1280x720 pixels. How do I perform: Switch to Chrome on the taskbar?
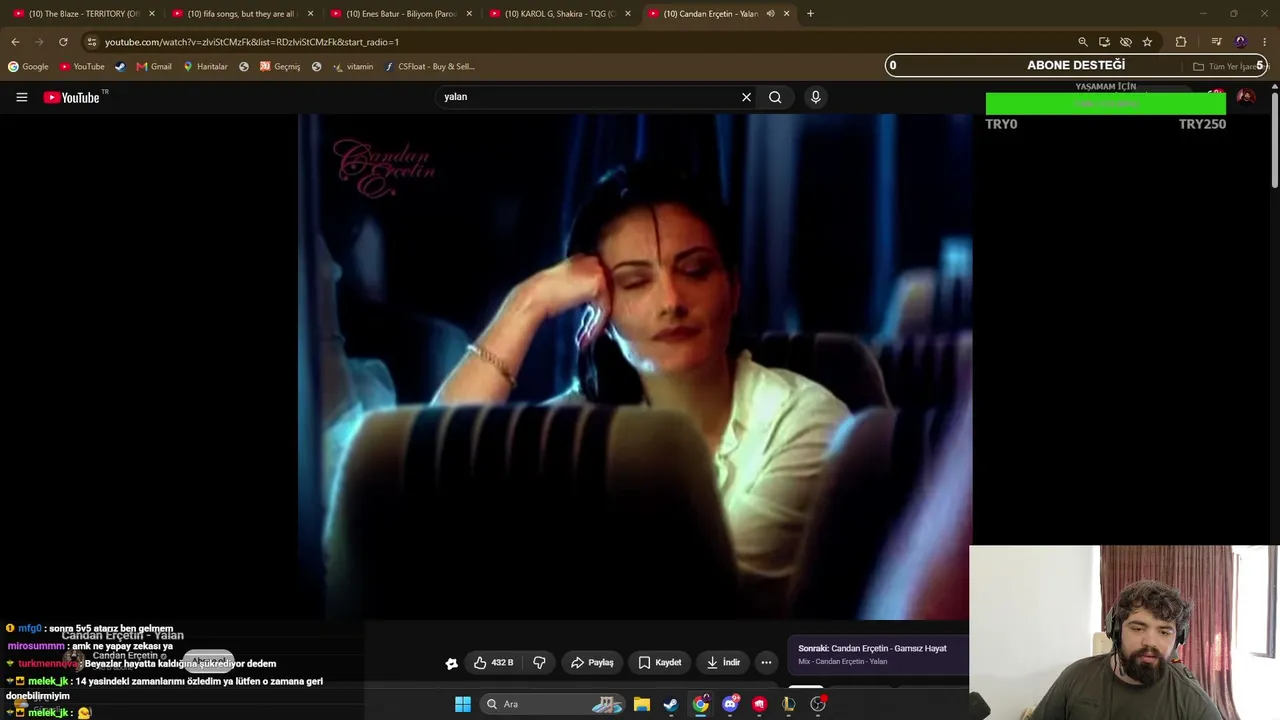pos(701,704)
